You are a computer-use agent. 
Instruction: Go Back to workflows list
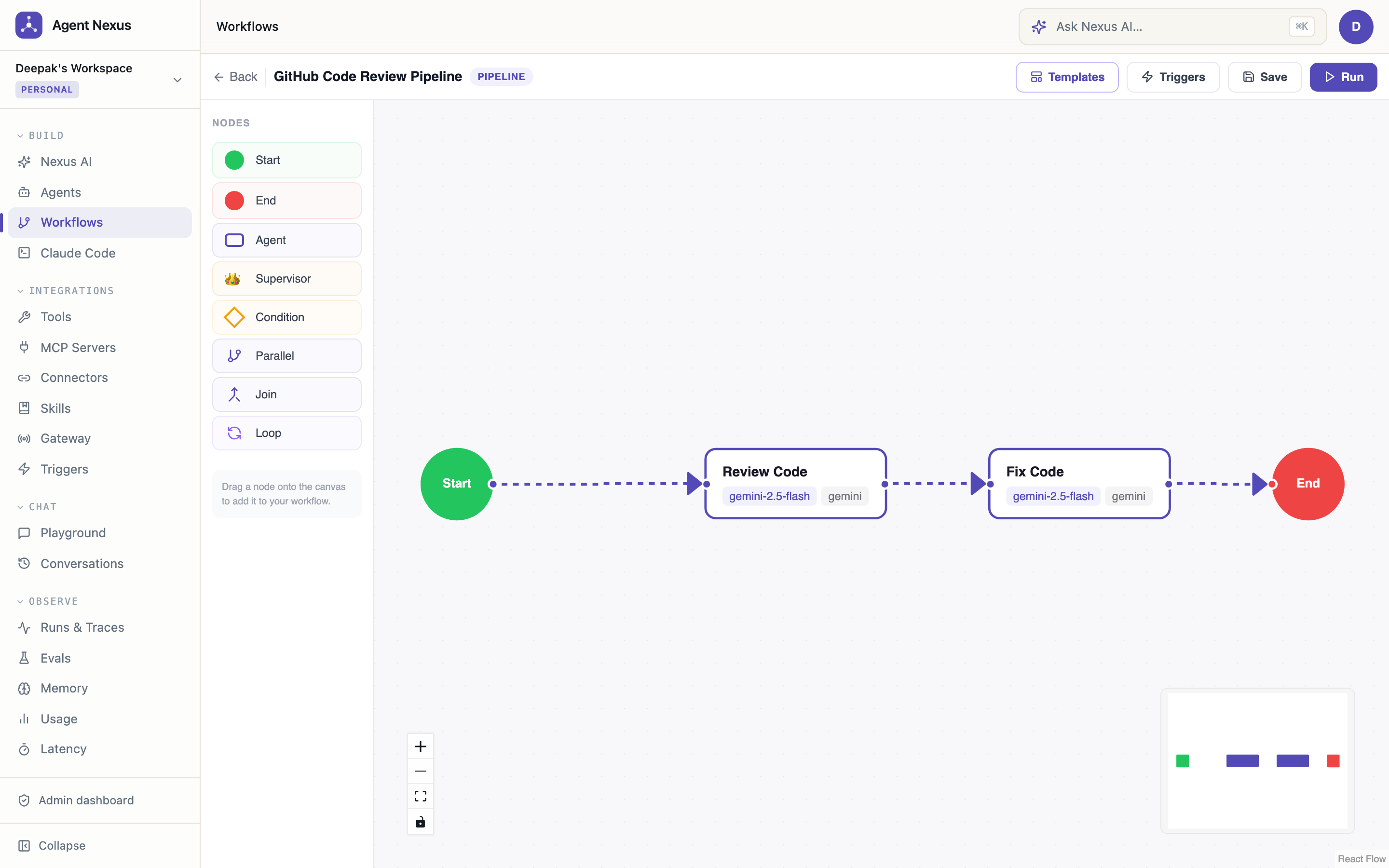coord(235,77)
